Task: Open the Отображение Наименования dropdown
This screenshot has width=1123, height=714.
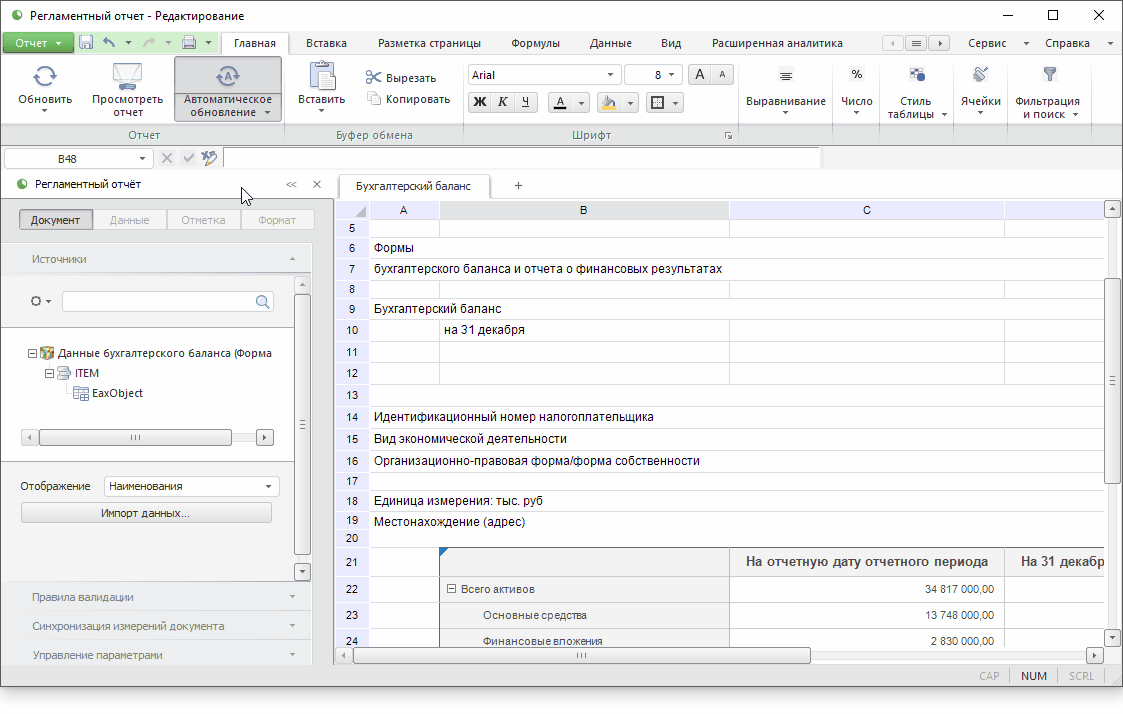Action: [191, 486]
